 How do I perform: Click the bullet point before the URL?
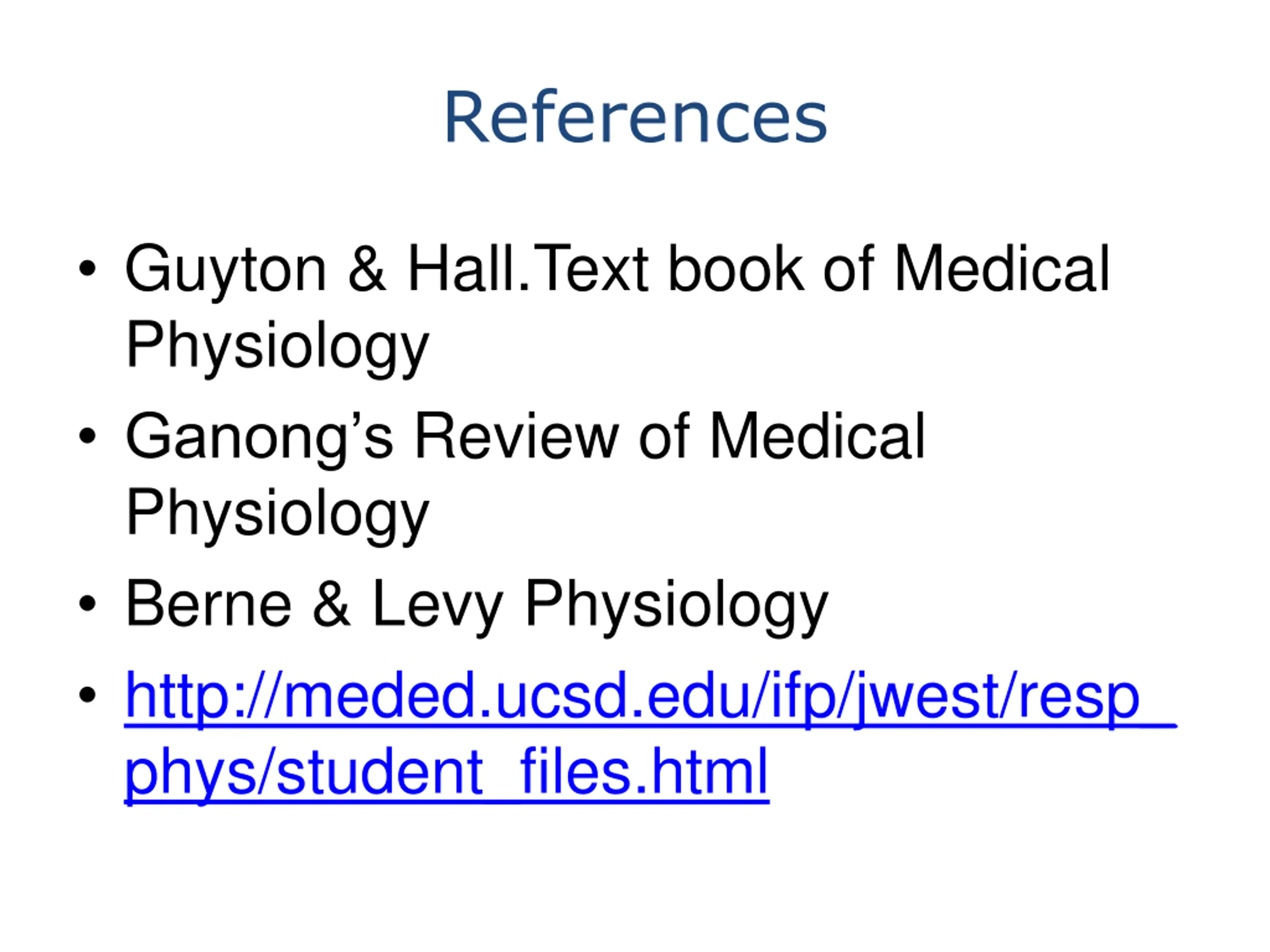87,695
